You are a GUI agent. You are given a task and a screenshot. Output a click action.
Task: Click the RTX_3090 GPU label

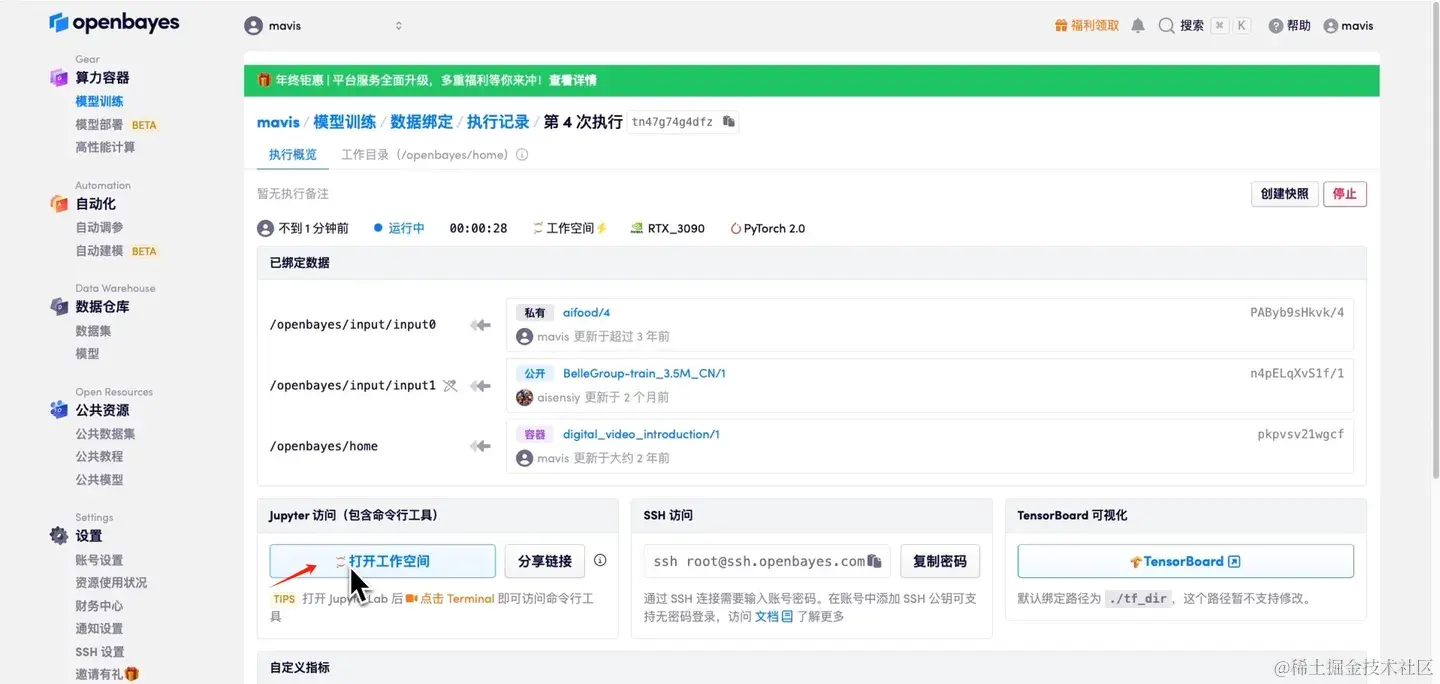[668, 228]
